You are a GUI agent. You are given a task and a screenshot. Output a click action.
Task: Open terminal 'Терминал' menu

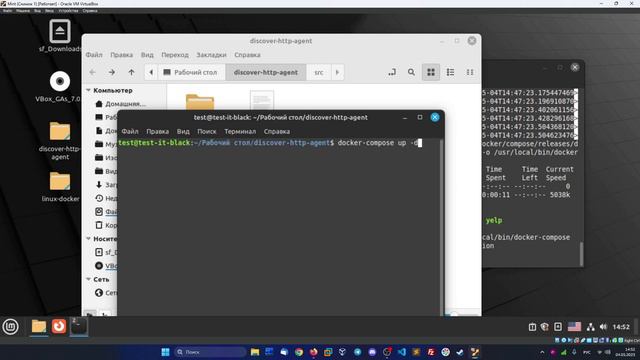[240, 131]
